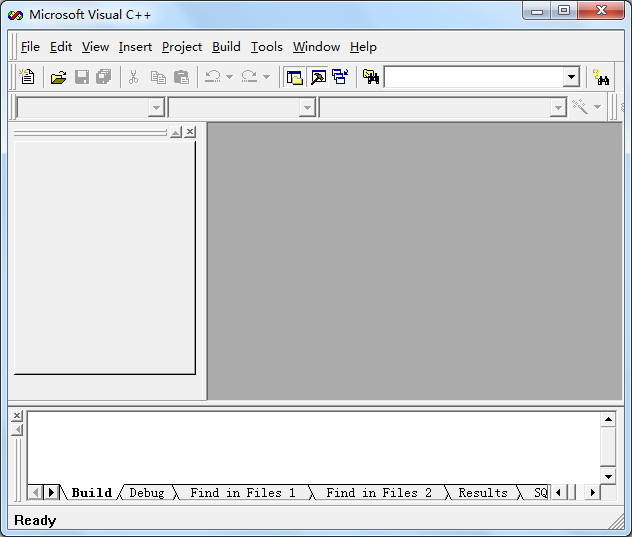Click the Ready status bar text
The image size is (632, 537).
coord(35,520)
